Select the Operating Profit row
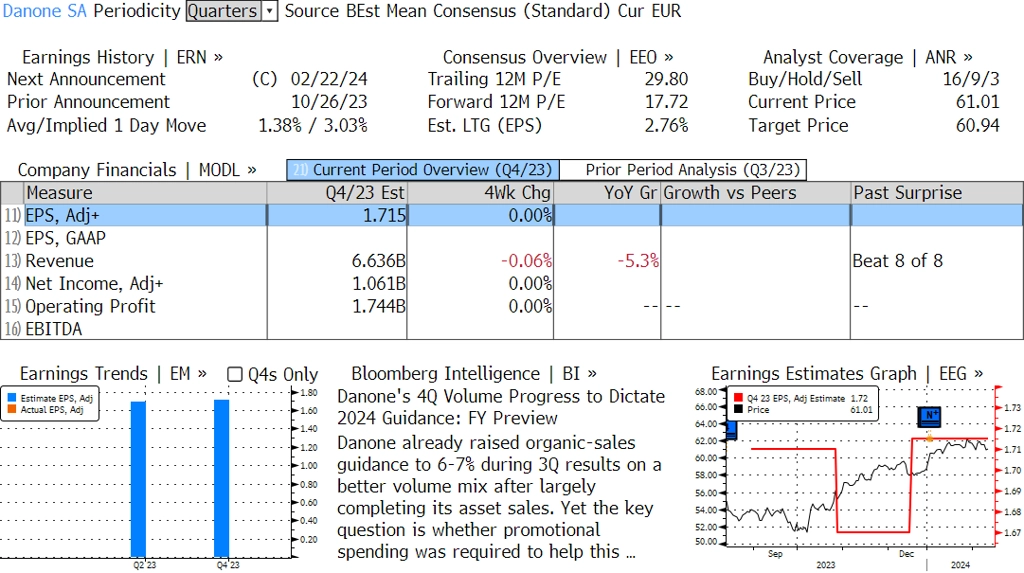Viewport: 1024px width, 573px height. pyautogui.click(x=512, y=306)
